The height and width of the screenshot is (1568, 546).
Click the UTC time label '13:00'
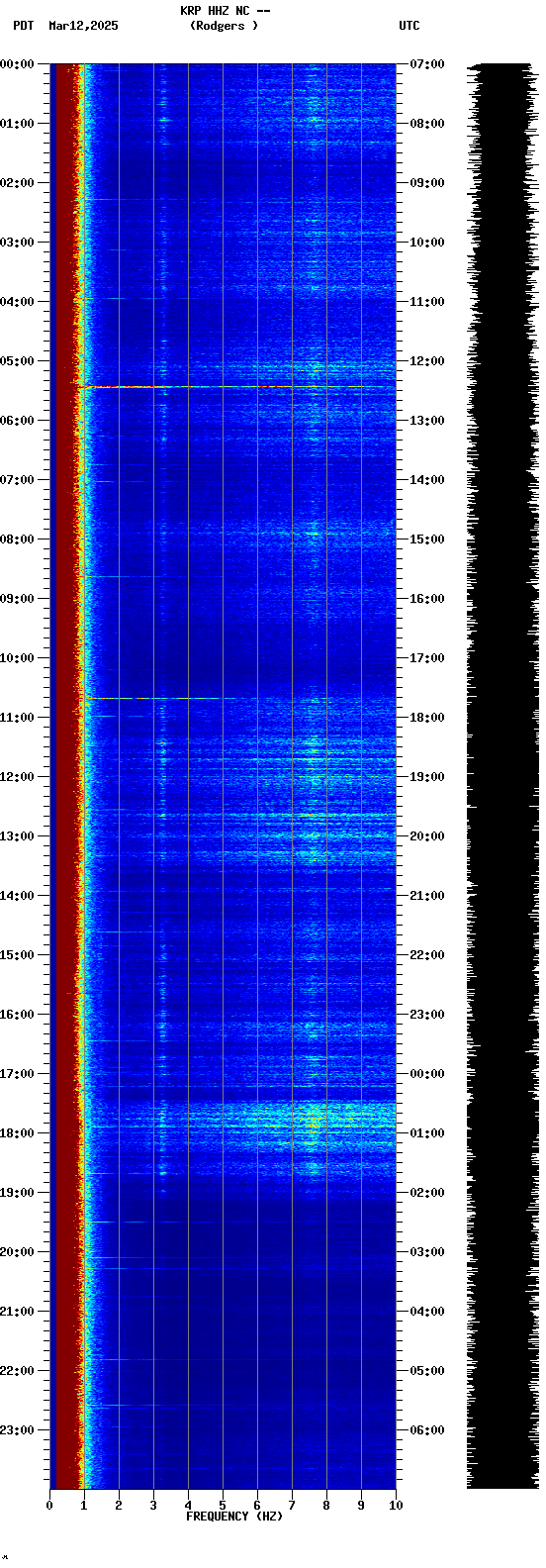(427, 421)
